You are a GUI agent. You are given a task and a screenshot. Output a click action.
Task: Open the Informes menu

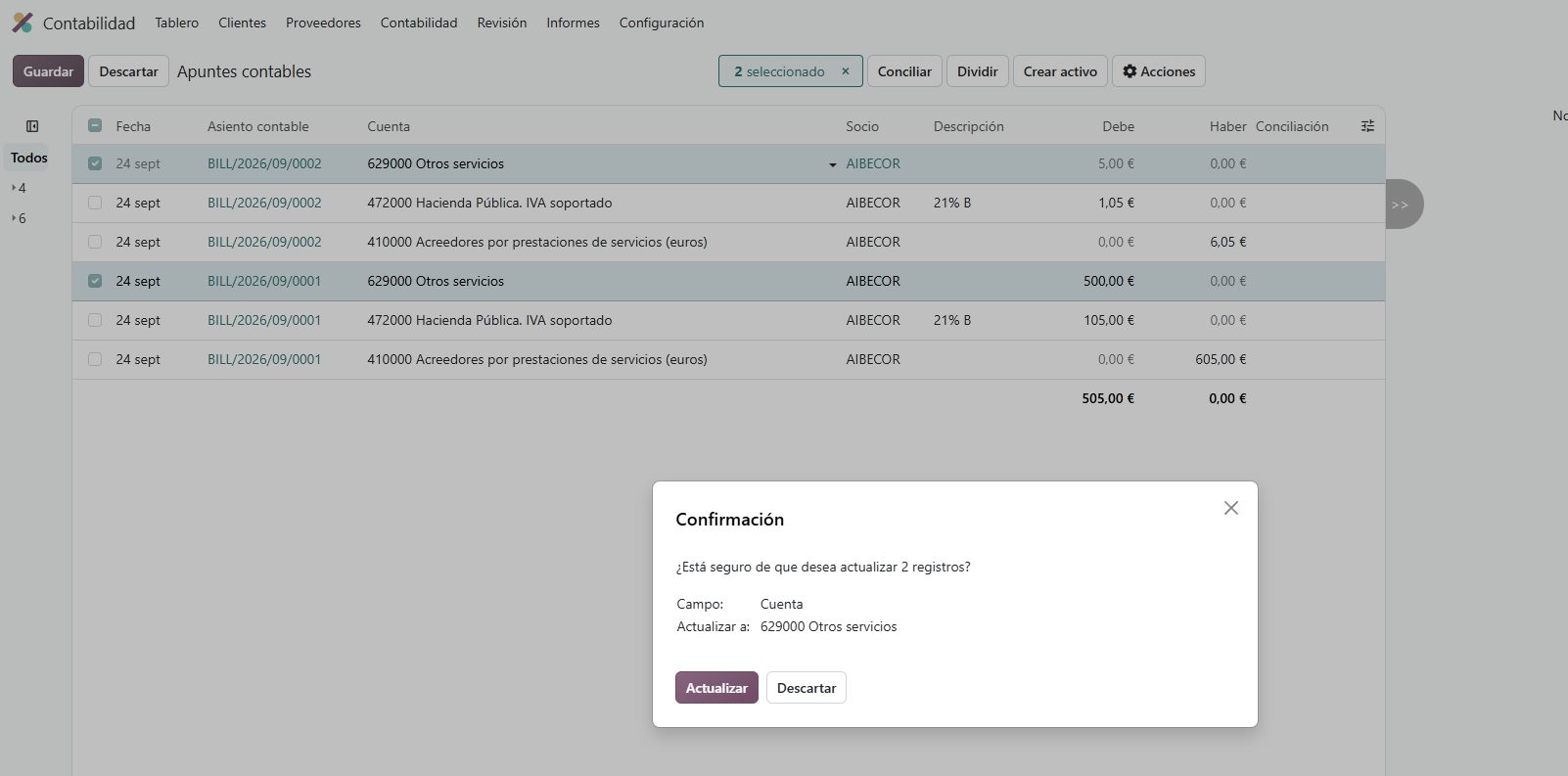coord(573,23)
